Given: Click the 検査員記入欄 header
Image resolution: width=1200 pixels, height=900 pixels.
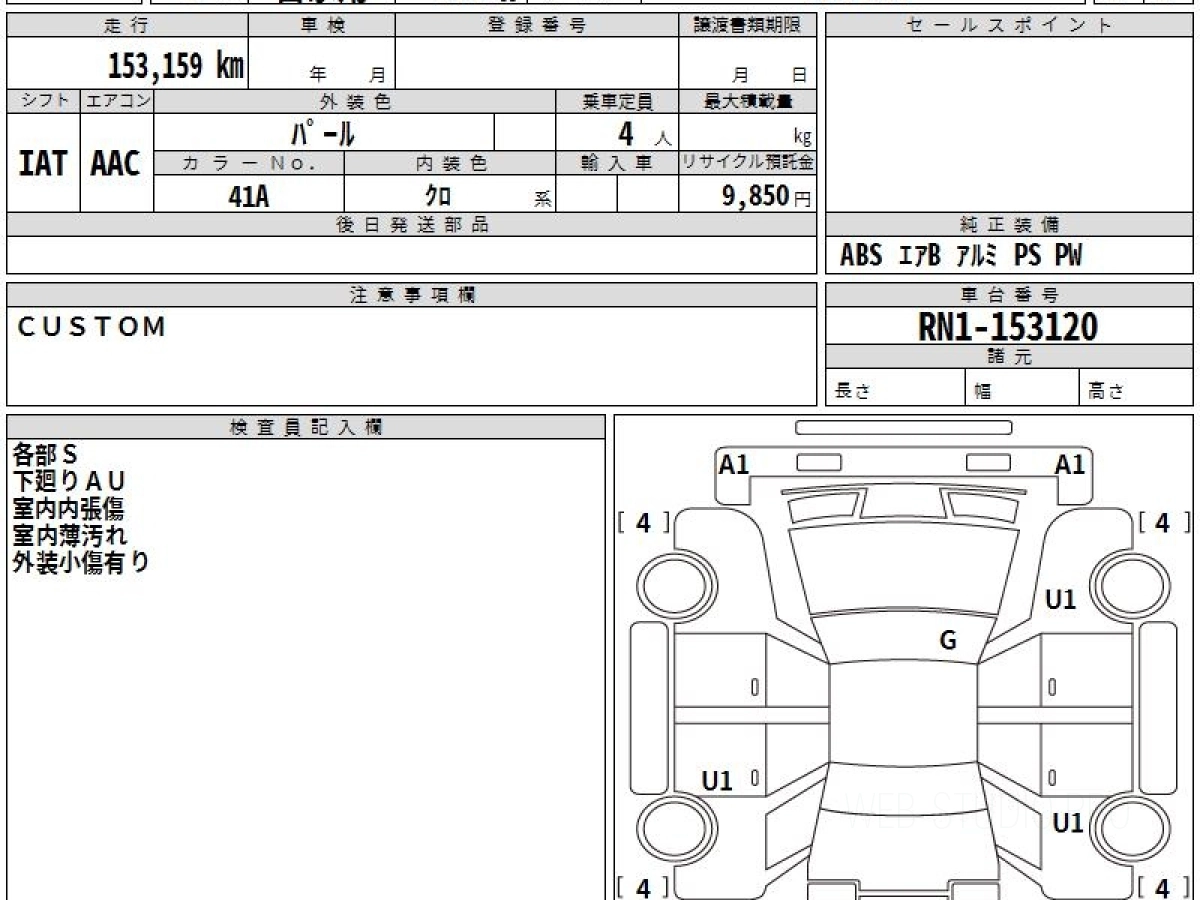Looking at the screenshot, I should 306,427.
